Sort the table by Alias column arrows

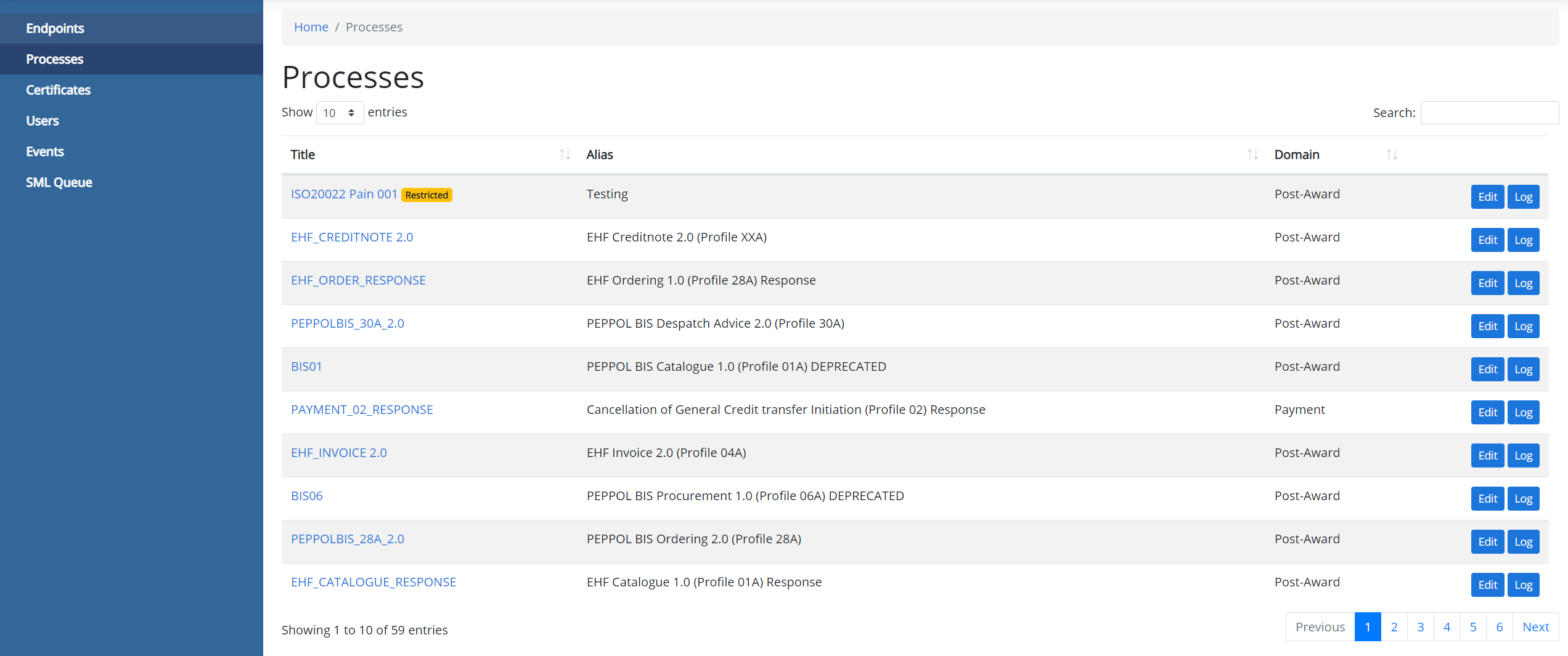(1252, 155)
